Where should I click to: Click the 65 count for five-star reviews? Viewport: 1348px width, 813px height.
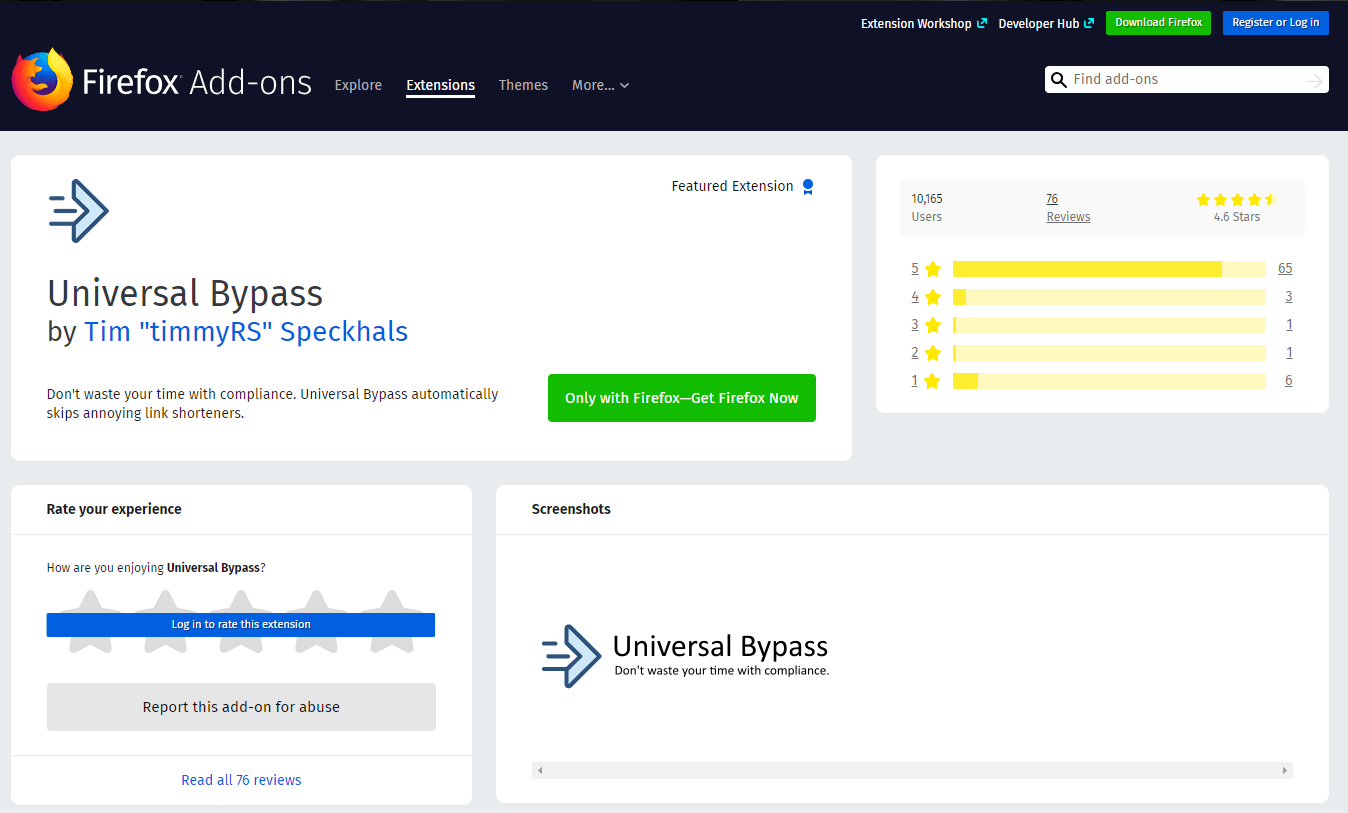click(x=1285, y=268)
